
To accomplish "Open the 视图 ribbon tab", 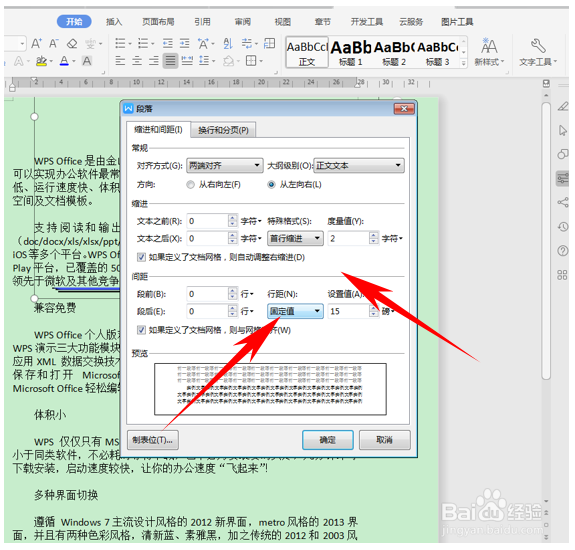I will point(283,22).
